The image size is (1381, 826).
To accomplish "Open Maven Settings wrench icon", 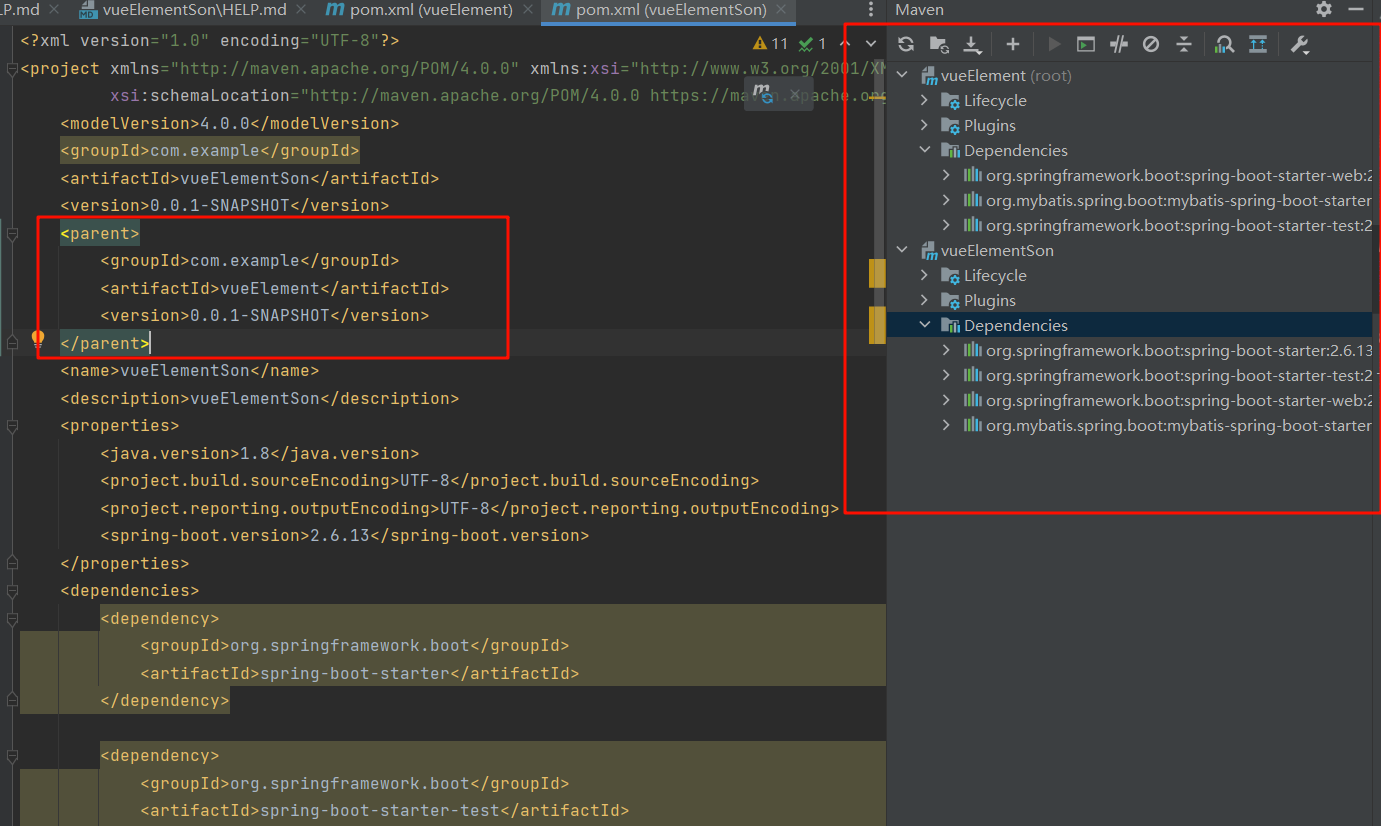I will coord(1299,44).
